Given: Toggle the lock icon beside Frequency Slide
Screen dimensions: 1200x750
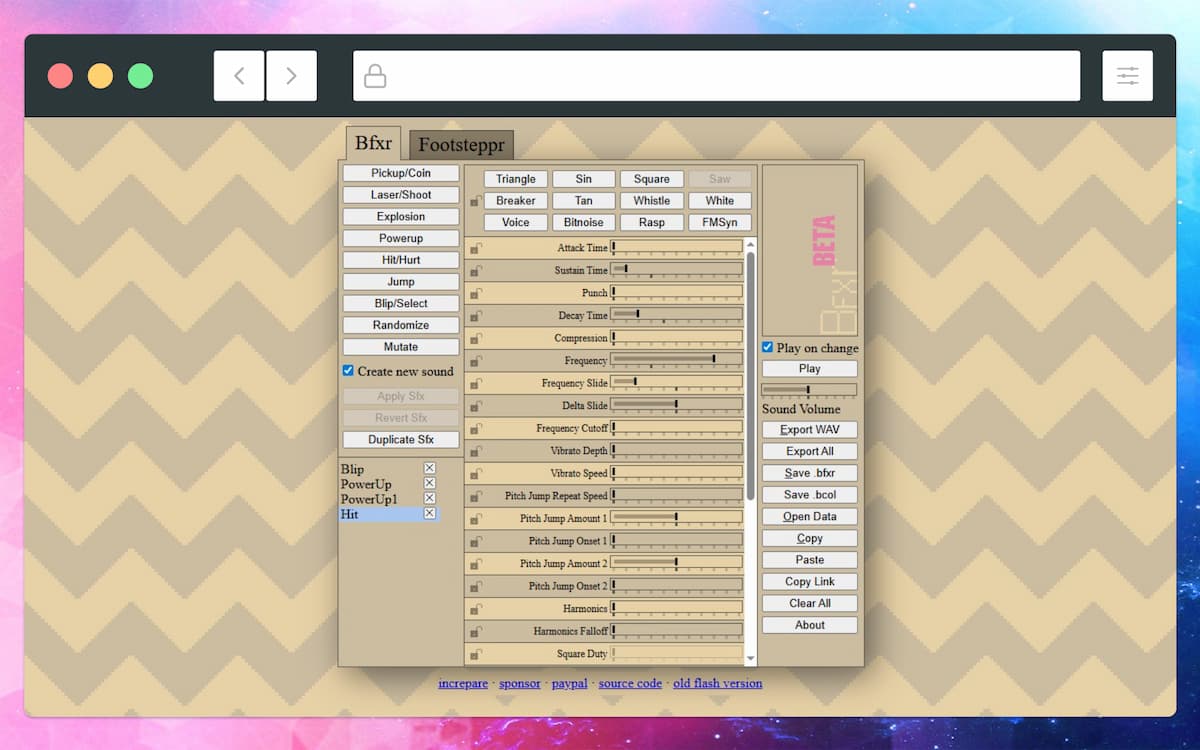Looking at the screenshot, I should (x=476, y=384).
